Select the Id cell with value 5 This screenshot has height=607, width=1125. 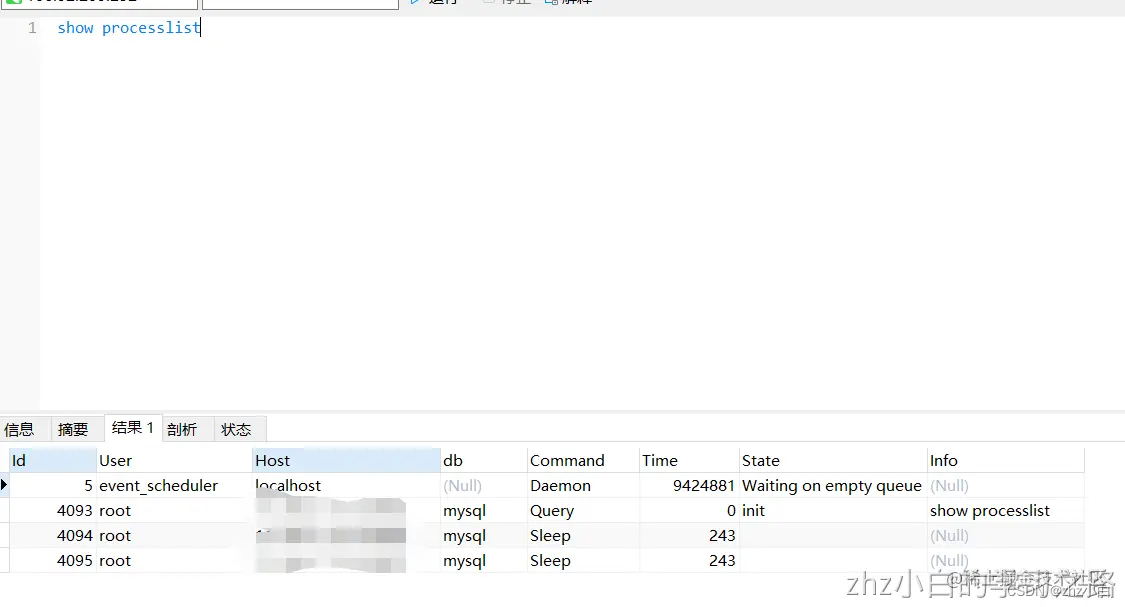(52, 485)
